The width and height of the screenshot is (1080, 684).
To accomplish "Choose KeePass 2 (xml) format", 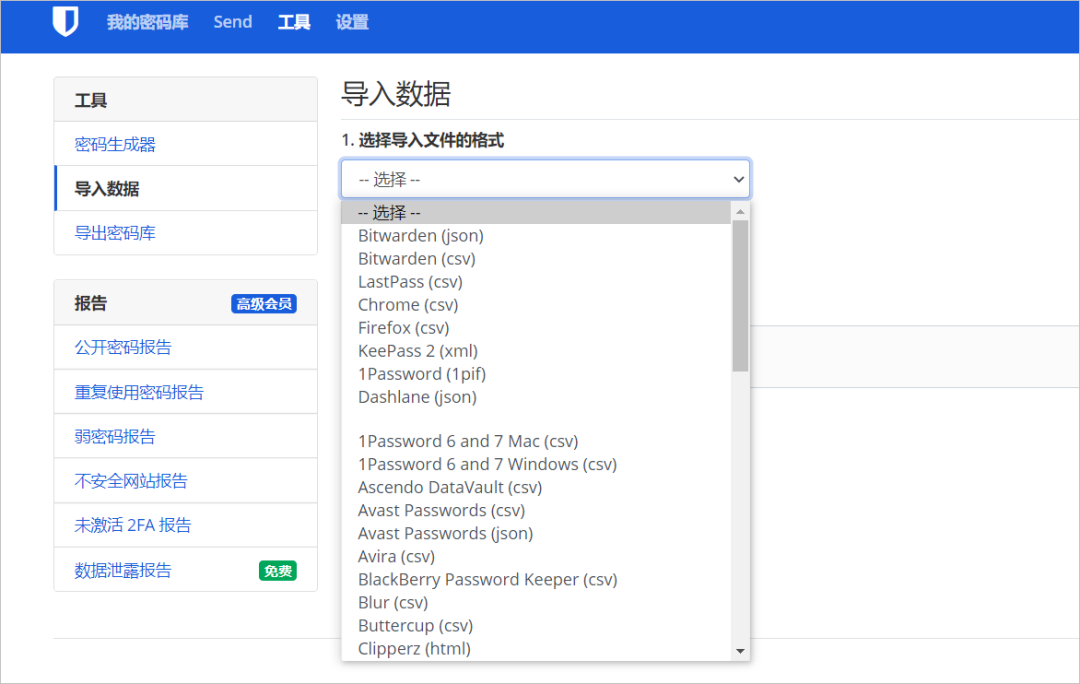I will 536,351.
